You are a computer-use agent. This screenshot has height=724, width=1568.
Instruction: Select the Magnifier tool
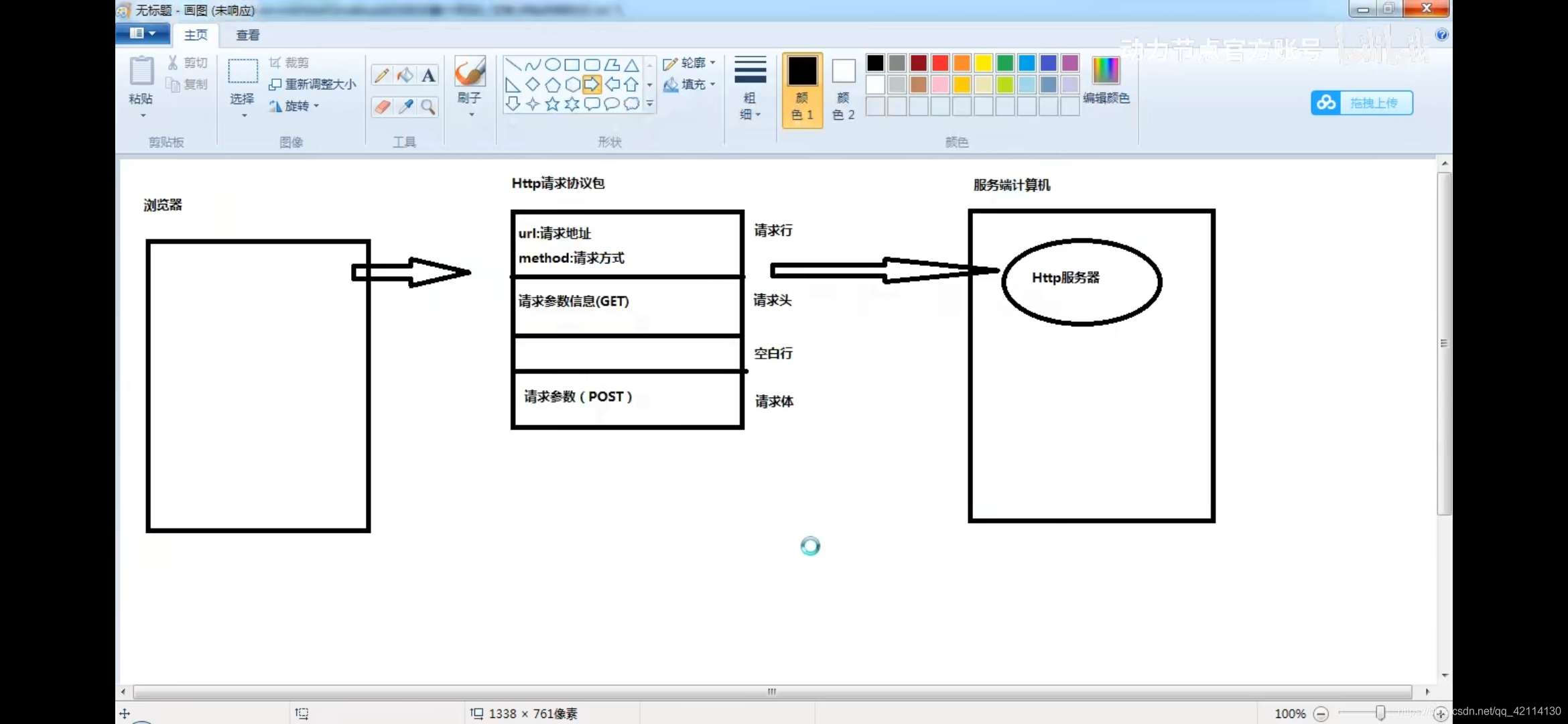(x=428, y=107)
